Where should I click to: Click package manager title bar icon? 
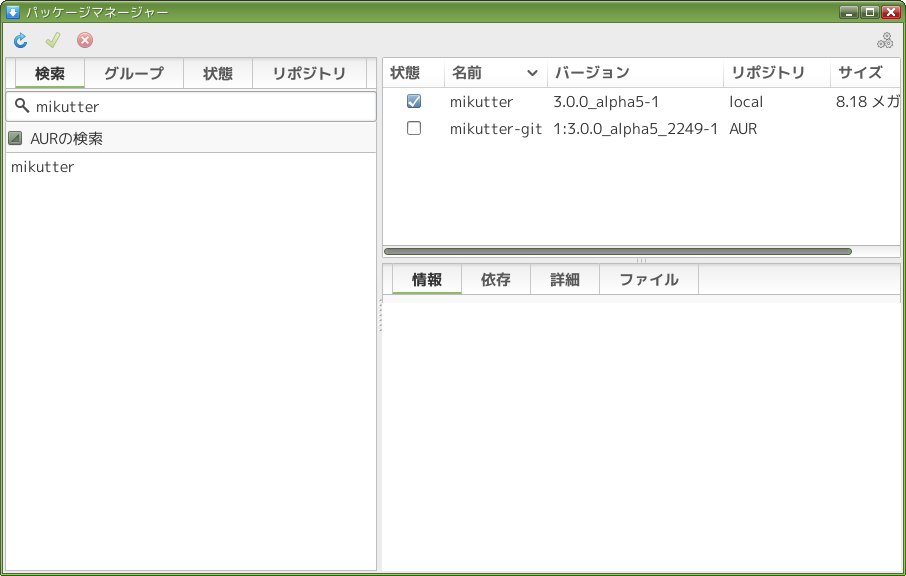pyautogui.click(x=13, y=12)
